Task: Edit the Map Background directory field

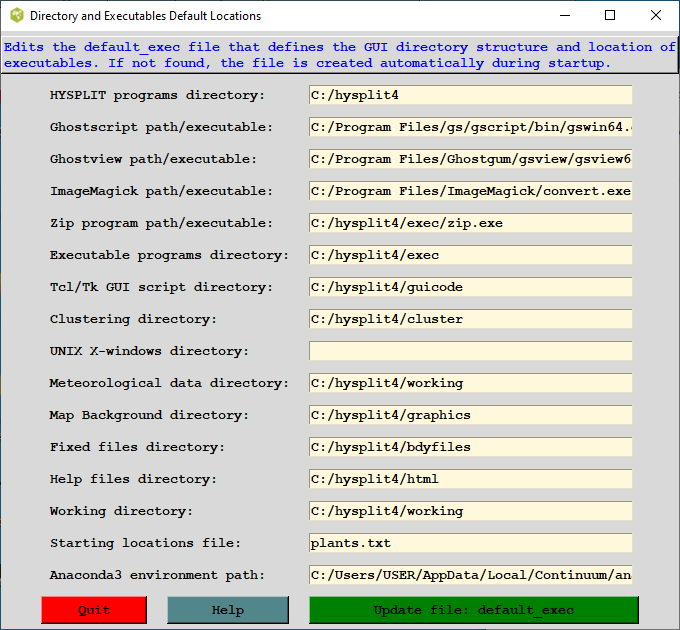Action: coord(470,415)
